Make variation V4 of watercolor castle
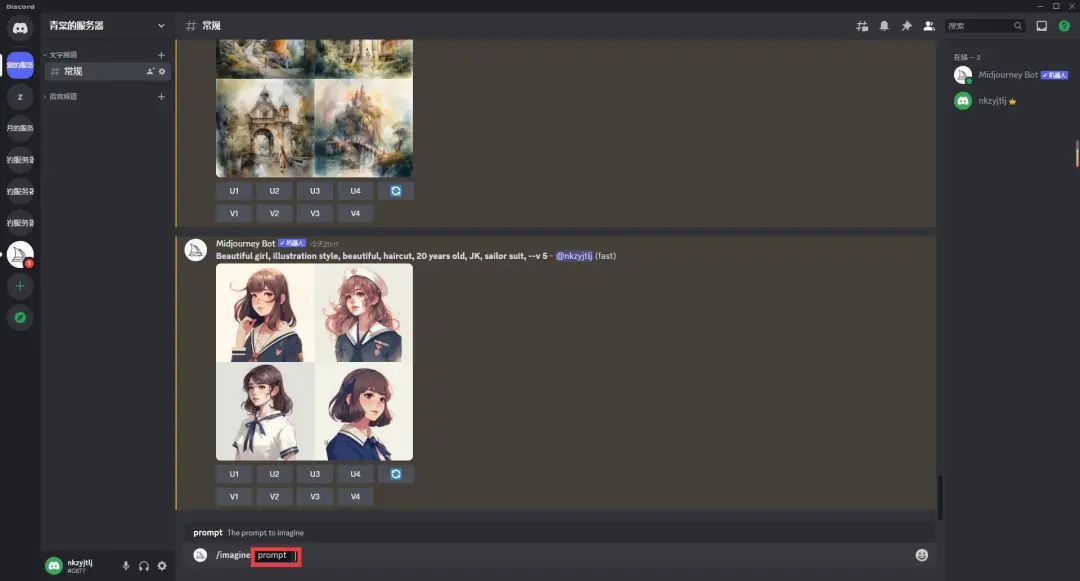The width and height of the screenshot is (1080, 581). click(355, 213)
